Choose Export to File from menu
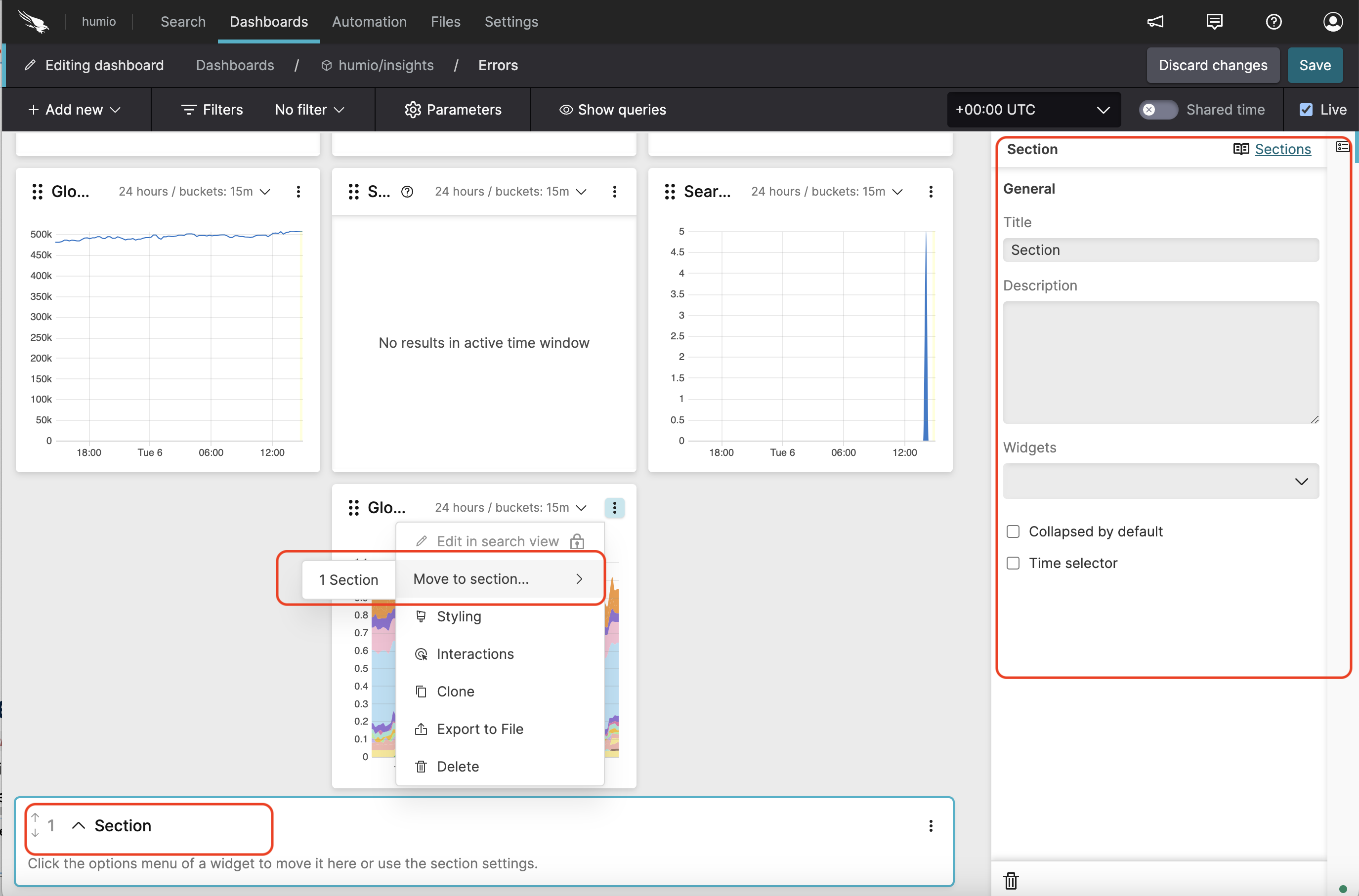1359x896 pixels. [480, 729]
